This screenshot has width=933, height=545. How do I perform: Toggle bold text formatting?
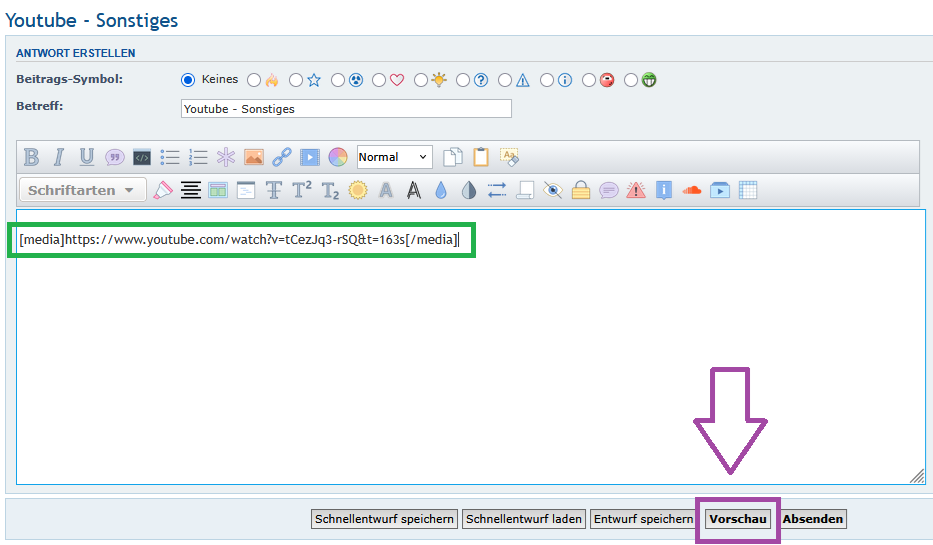[32, 157]
